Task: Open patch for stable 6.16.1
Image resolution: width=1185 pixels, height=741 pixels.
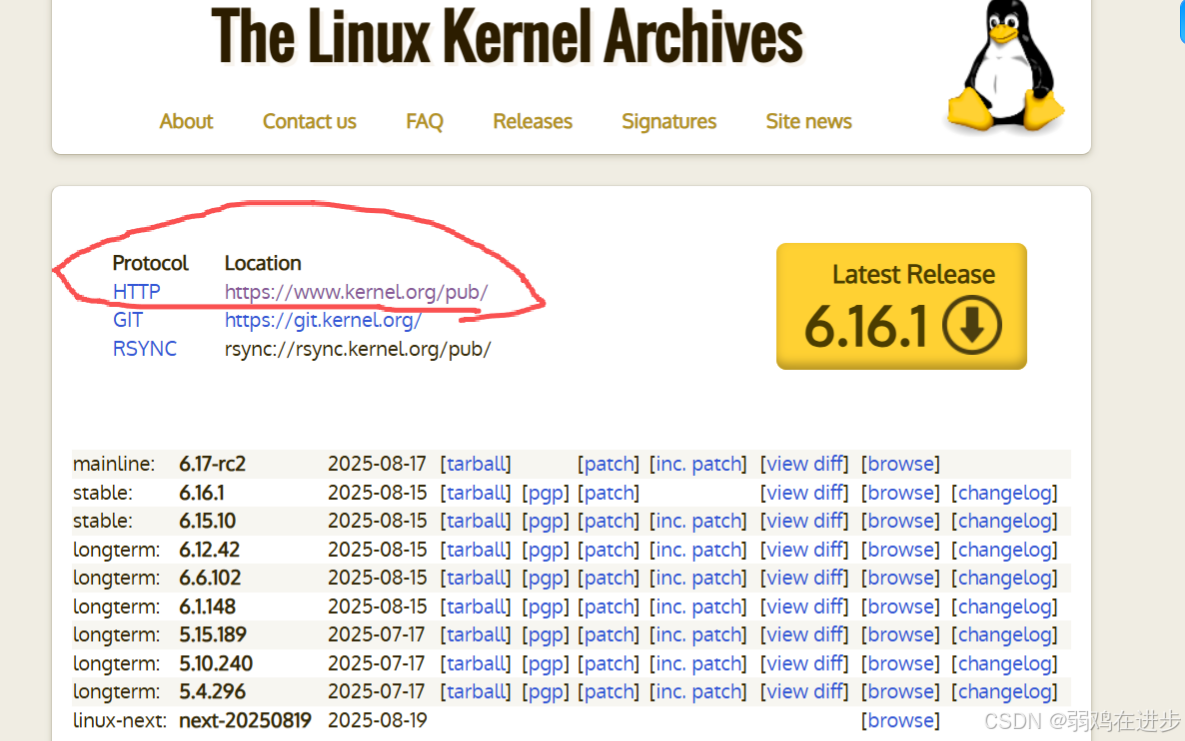Action: pos(608,493)
